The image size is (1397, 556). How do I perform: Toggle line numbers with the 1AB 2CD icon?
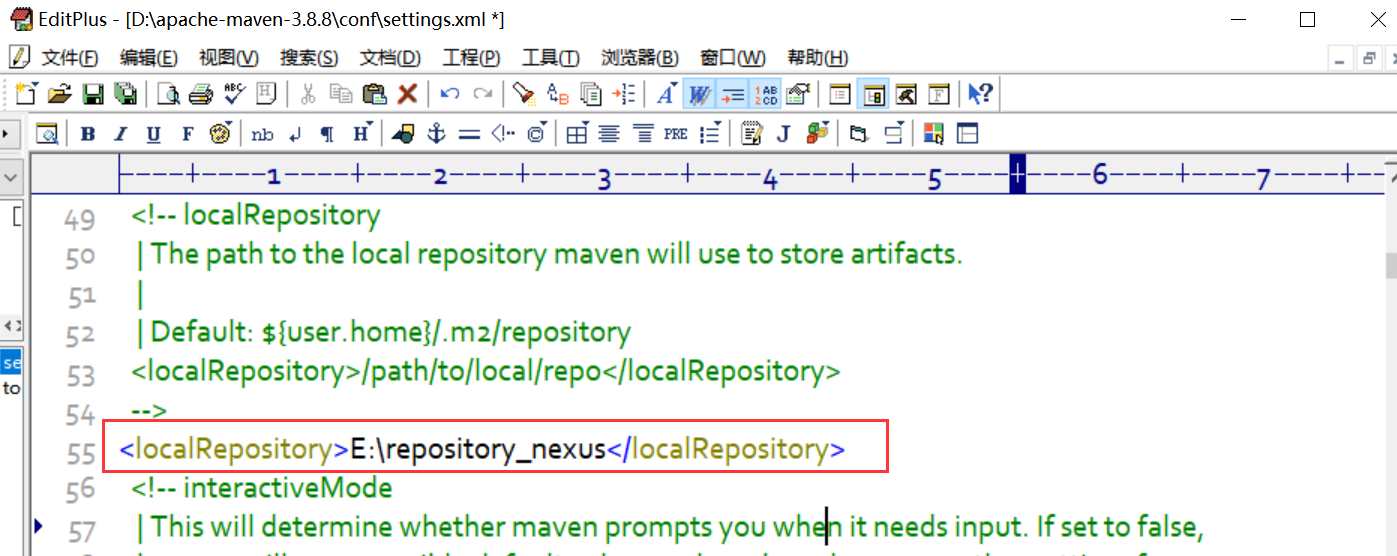tap(766, 94)
